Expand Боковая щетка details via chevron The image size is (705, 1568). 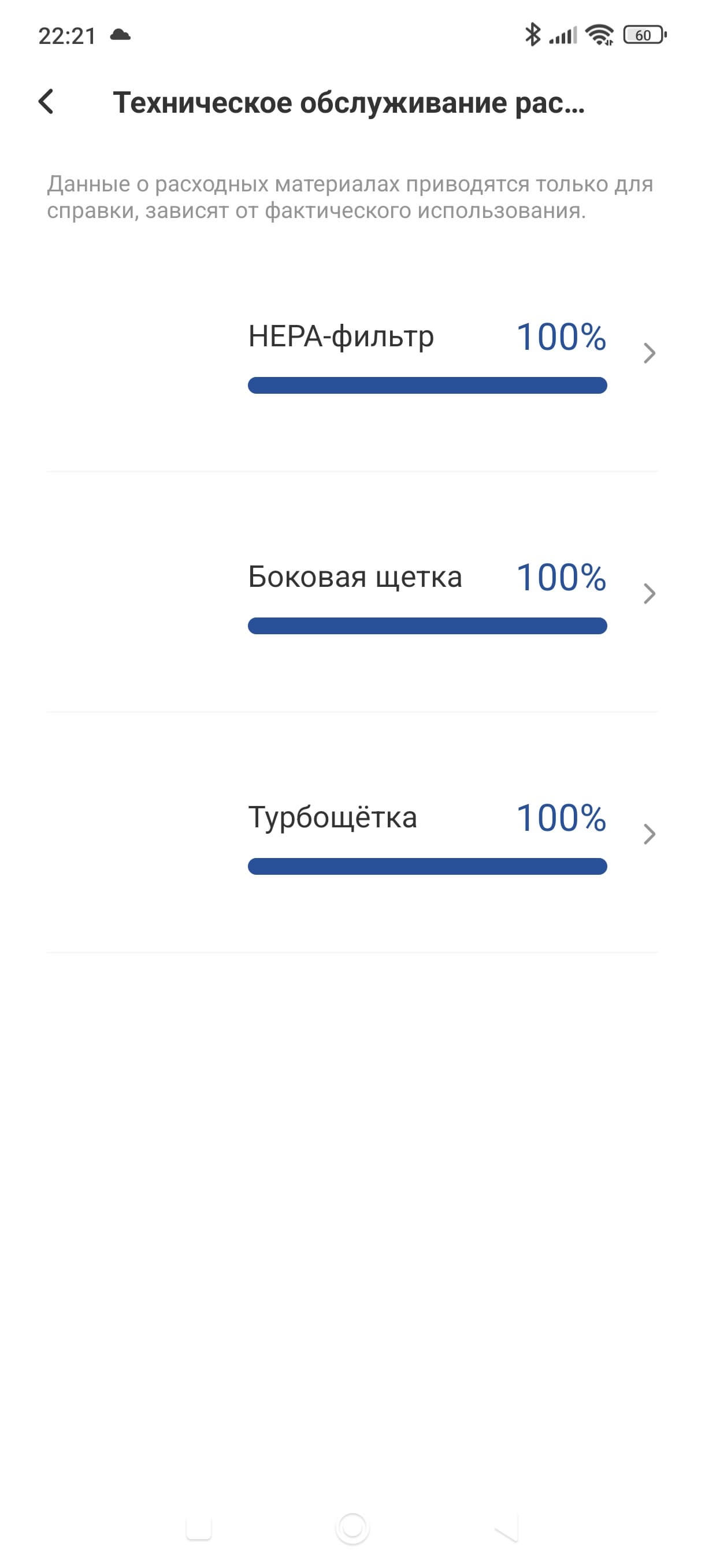649,593
